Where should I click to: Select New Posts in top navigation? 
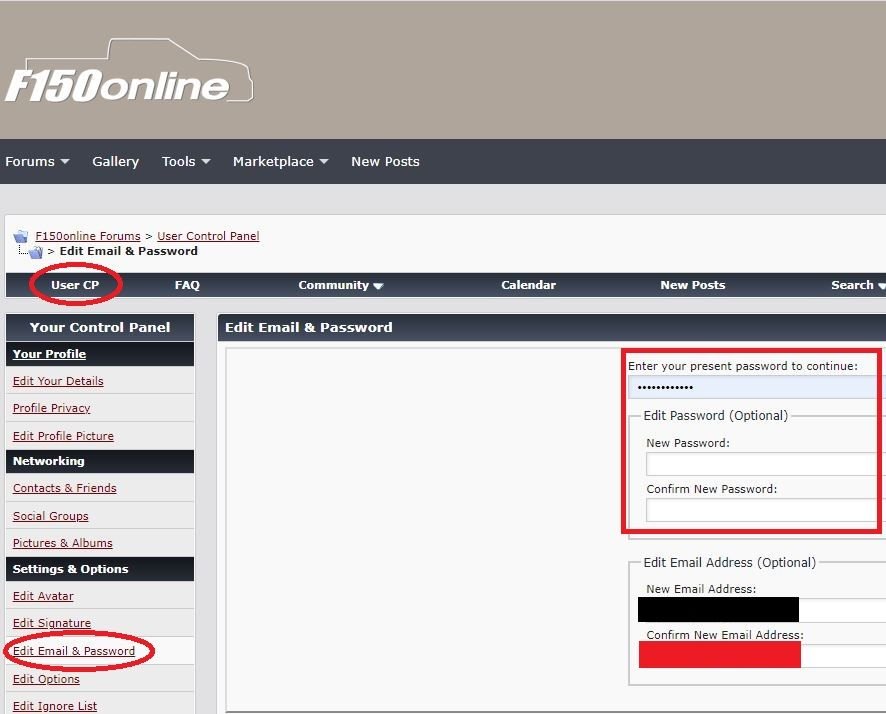click(385, 161)
